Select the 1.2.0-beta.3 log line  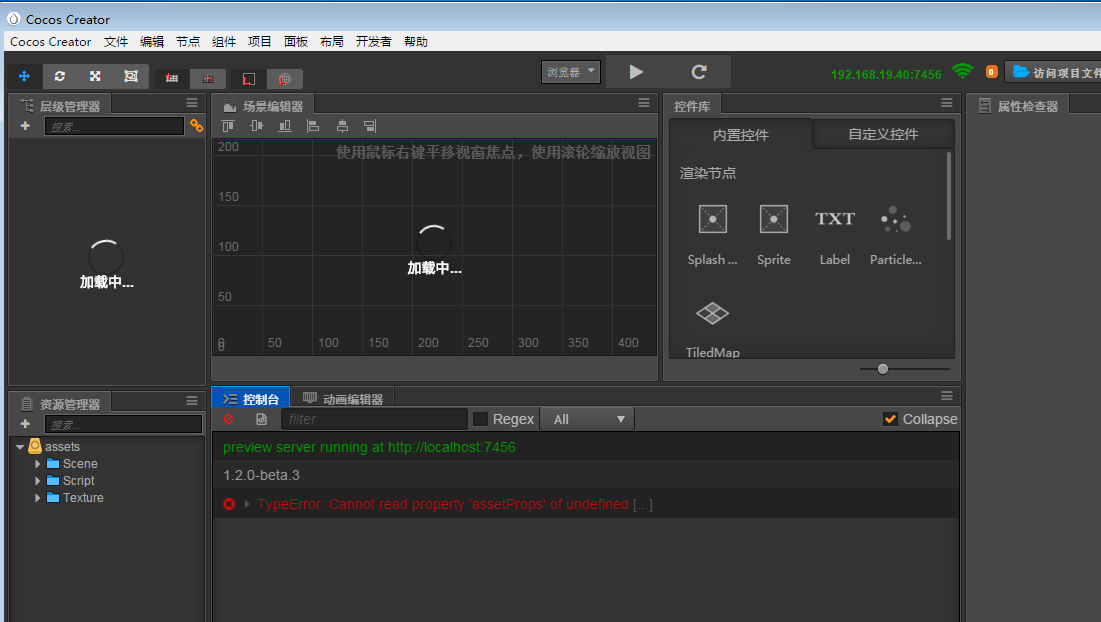pyautogui.click(x=261, y=475)
